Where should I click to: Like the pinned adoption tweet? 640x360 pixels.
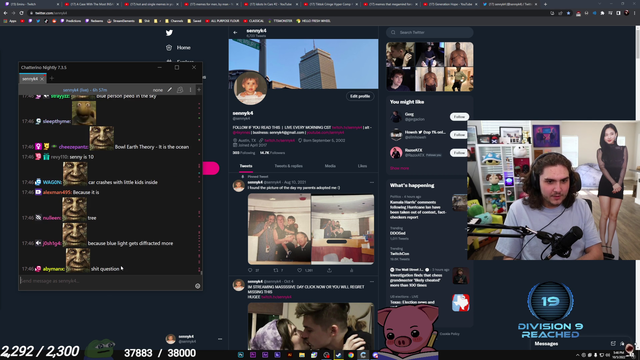point(300,270)
